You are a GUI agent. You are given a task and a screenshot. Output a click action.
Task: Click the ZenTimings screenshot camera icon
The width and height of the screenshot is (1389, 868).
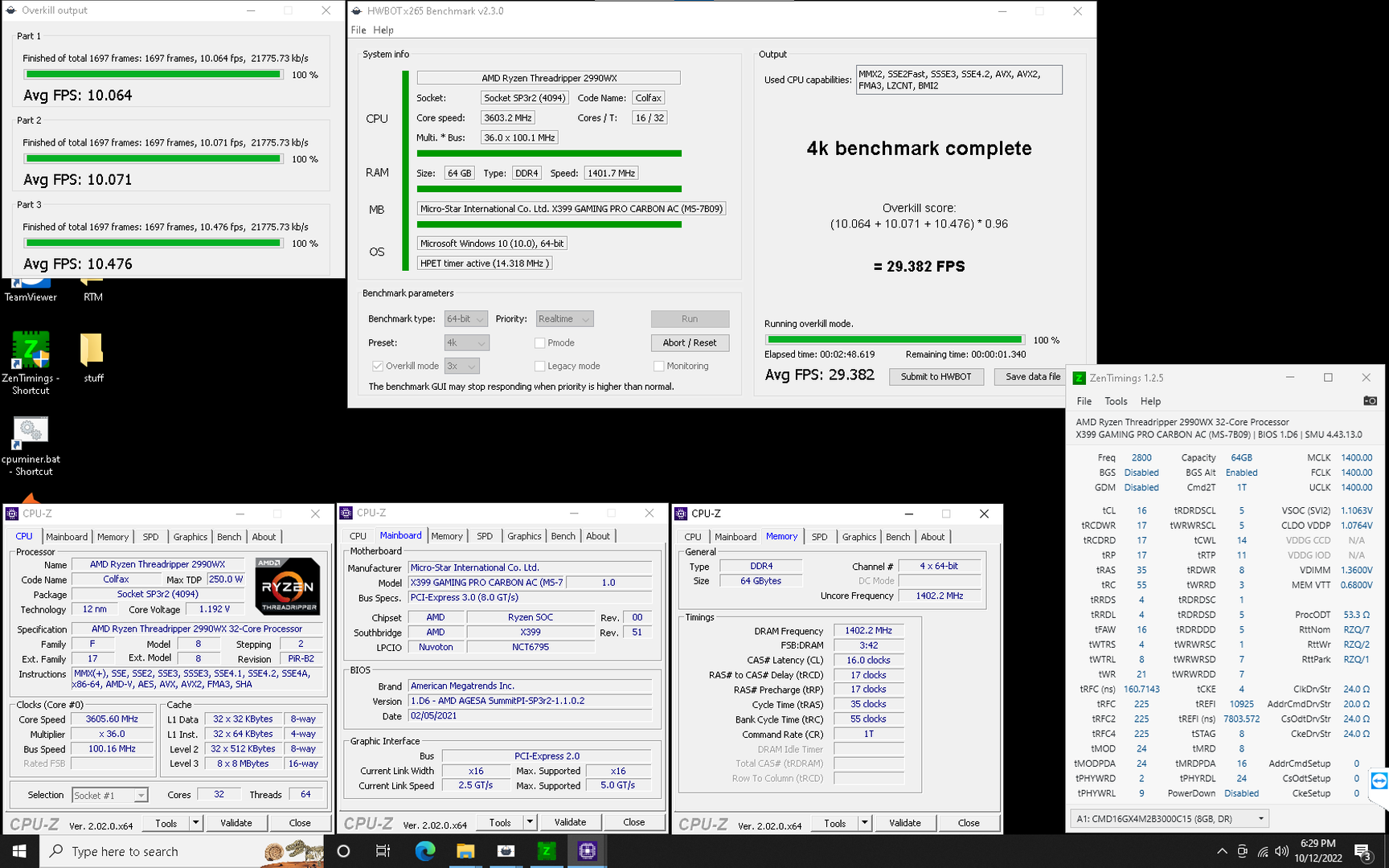point(1371,400)
